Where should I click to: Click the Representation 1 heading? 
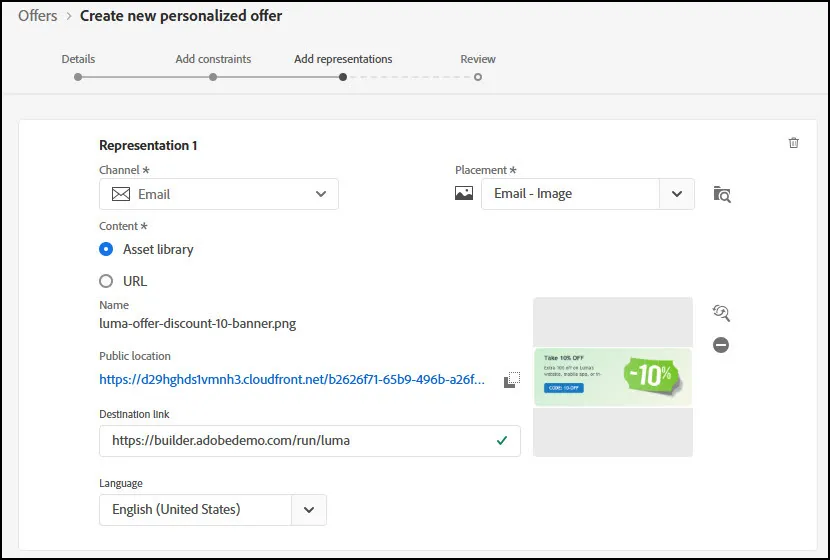click(x=148, y=146)
